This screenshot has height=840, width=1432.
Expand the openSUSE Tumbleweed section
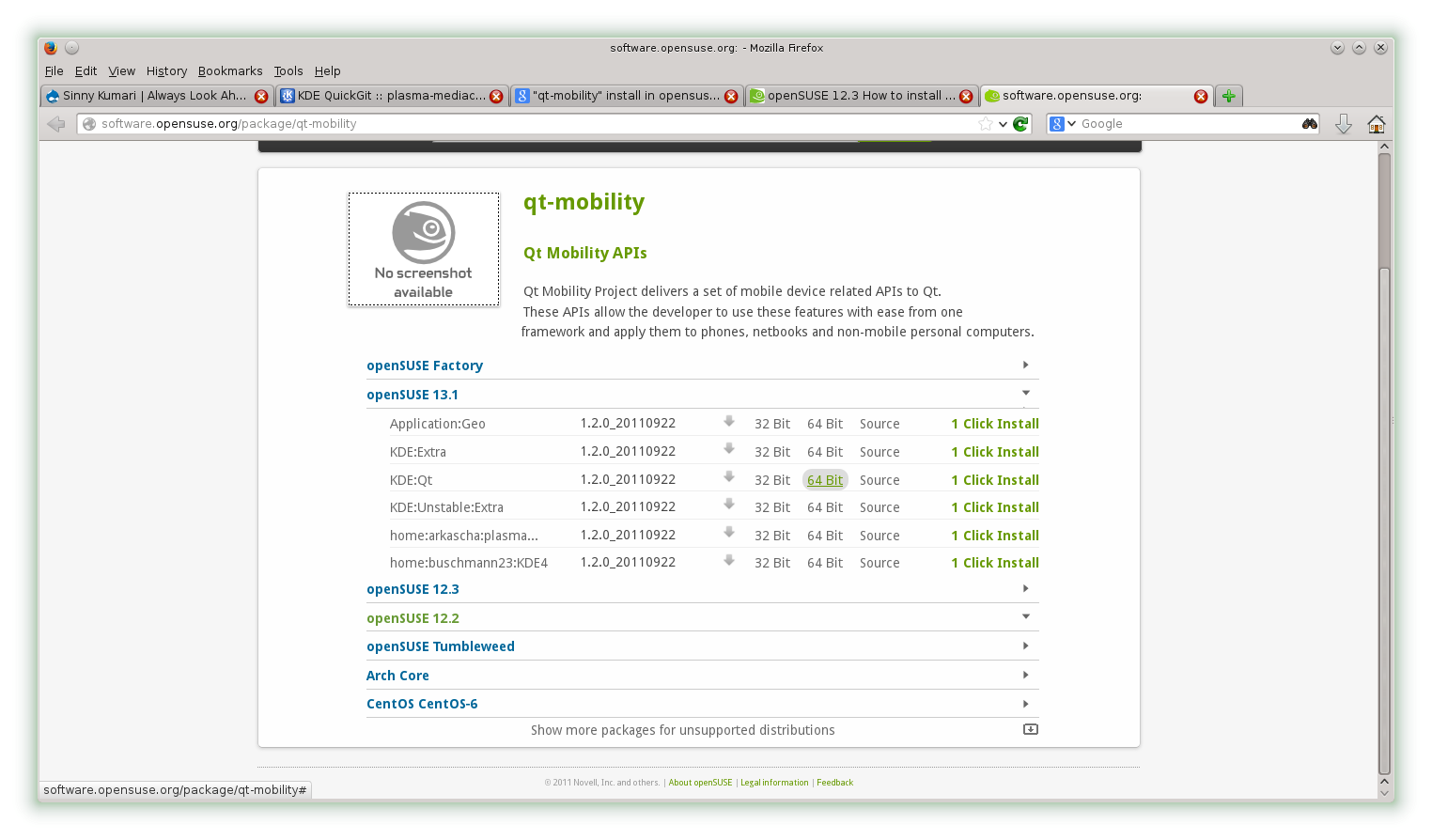tap(703, 646)
